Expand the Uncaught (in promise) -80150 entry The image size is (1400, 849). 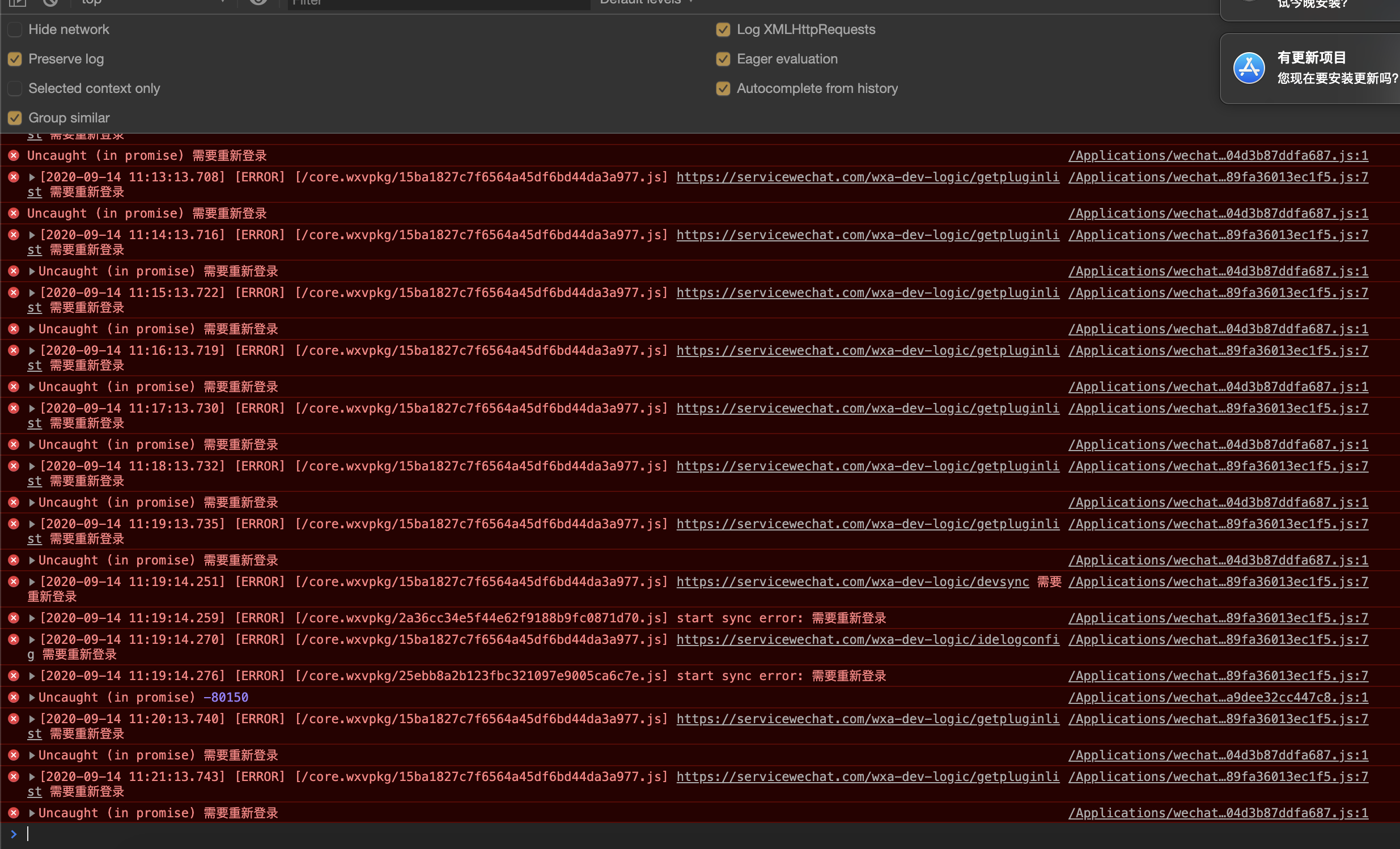pyautogui.click(x=32, y=697)
